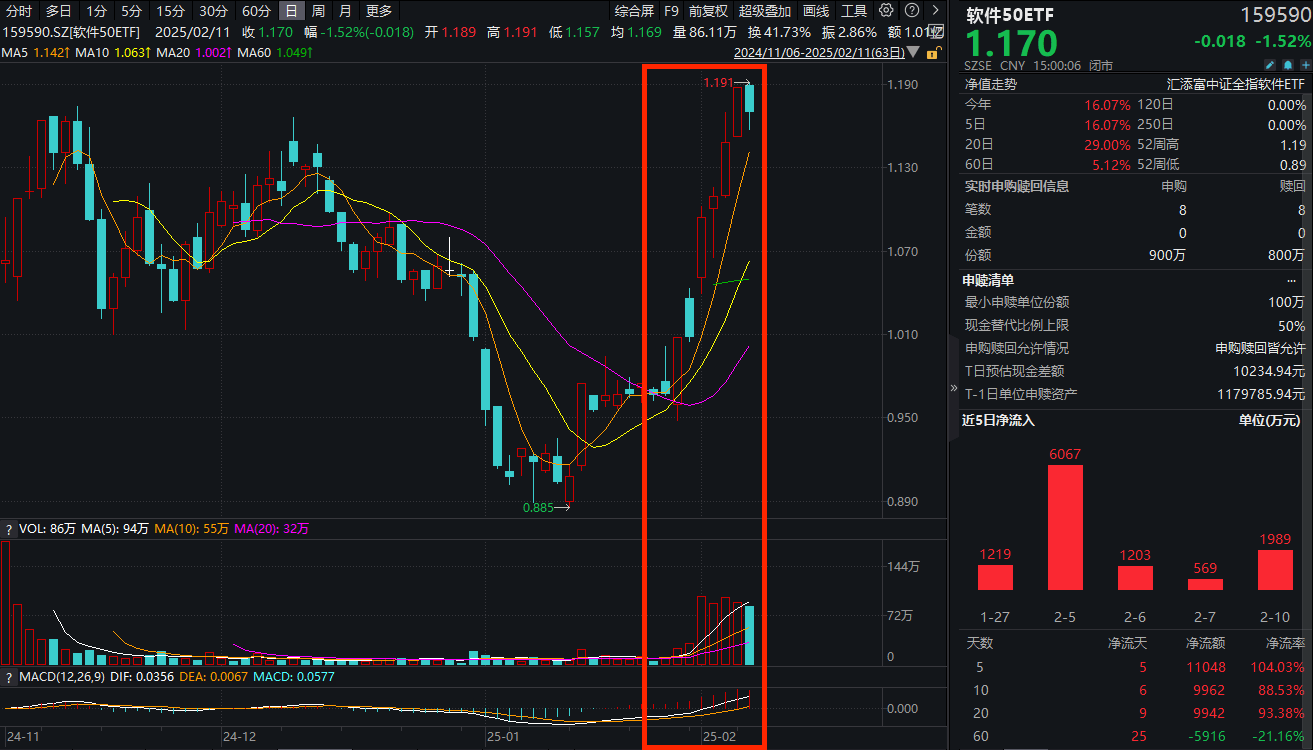This screenshot has height=750, width=1313.
Task: Click the right arrow icon after the help icon
Action: point(935,11)
